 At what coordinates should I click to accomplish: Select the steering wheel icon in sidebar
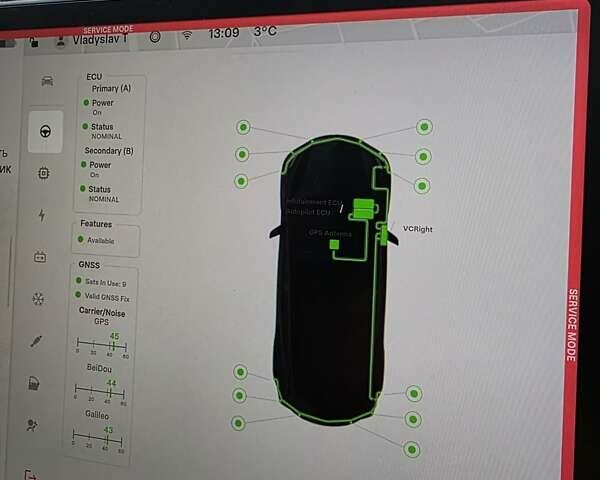click(x=44, y=129)
